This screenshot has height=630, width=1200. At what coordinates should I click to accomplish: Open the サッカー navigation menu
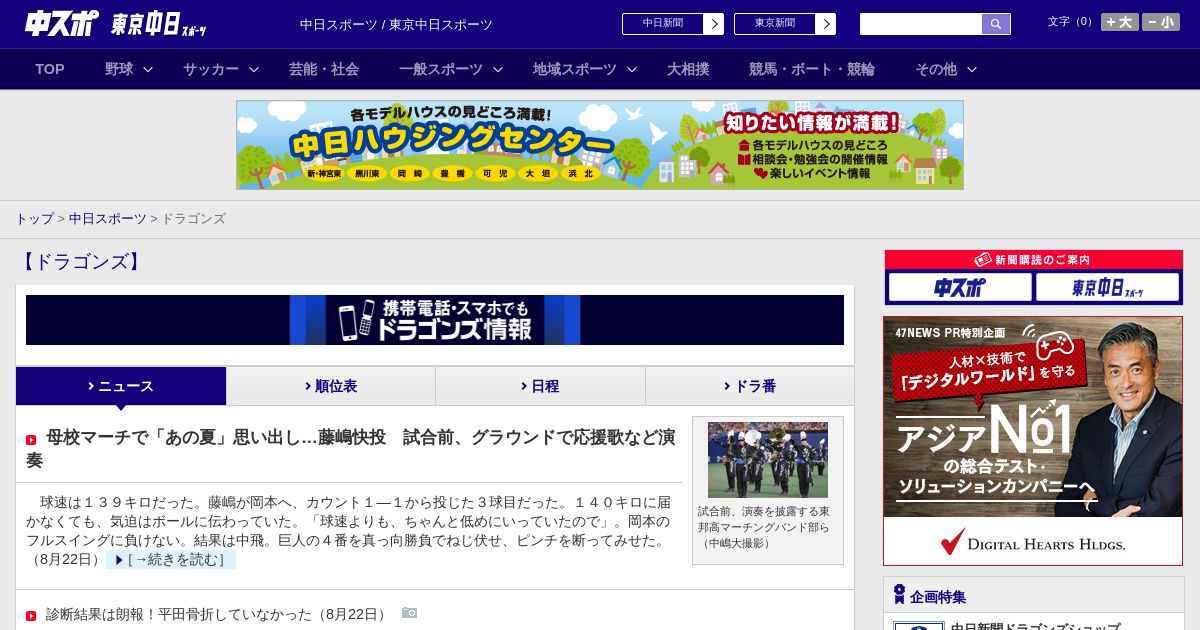211,69
